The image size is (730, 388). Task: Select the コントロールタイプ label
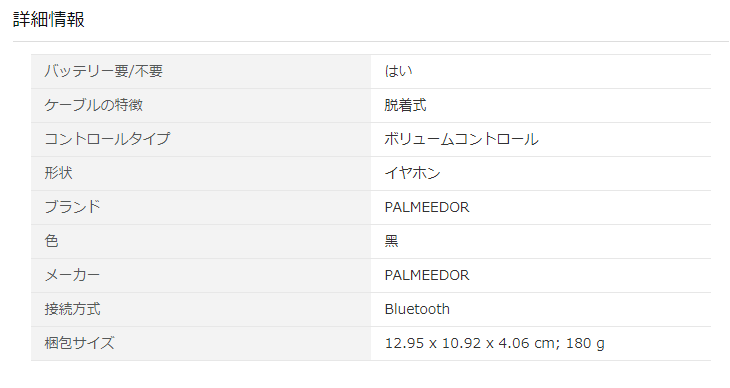click(108, 139)
